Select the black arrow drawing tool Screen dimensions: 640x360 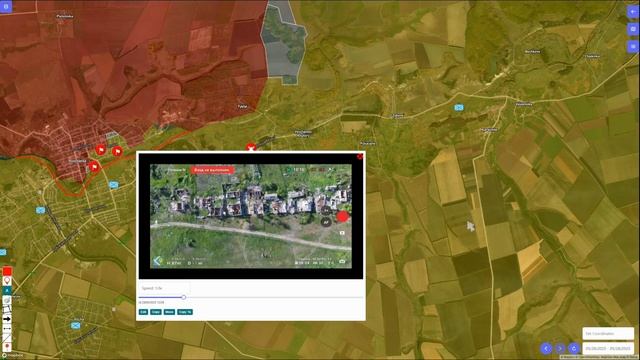(7, 319)
